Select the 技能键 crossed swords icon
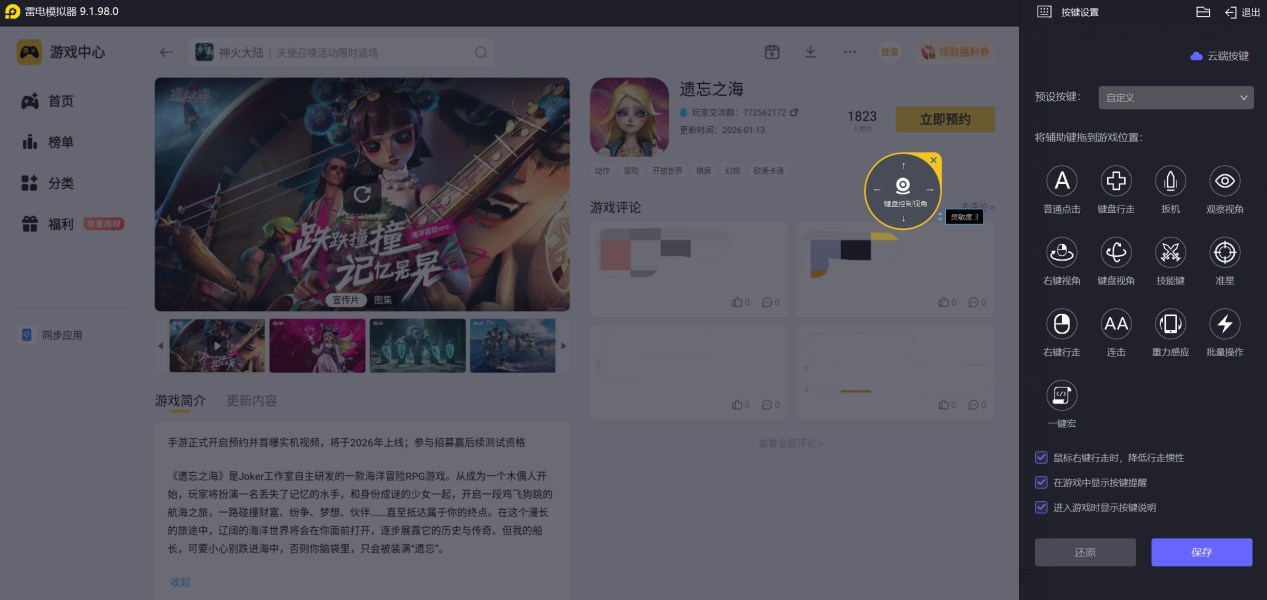Screen dimensions: 1267x600 (1171, 252)
